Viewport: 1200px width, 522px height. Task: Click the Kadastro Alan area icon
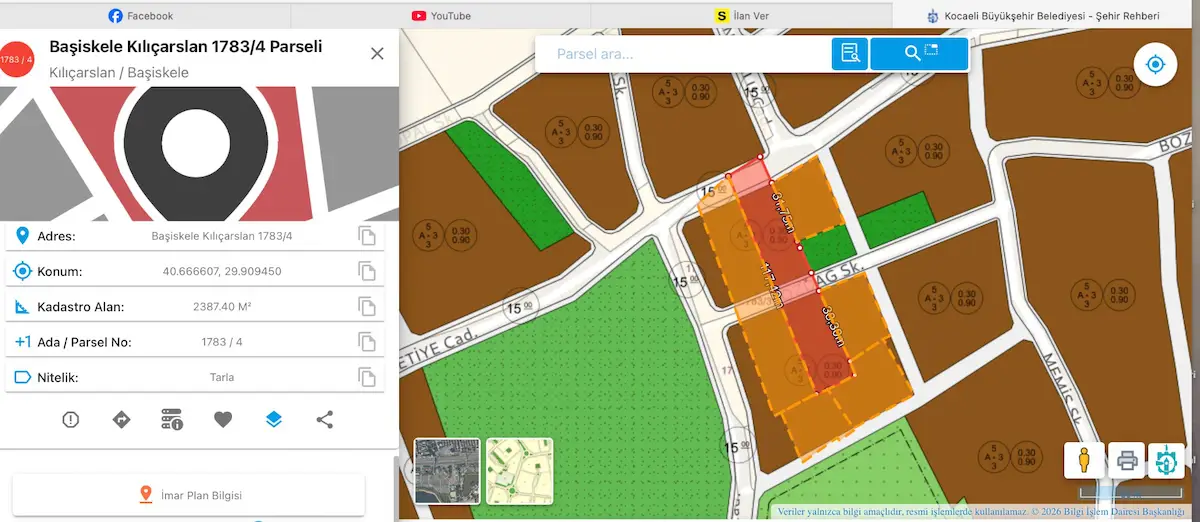click(22, 307)
